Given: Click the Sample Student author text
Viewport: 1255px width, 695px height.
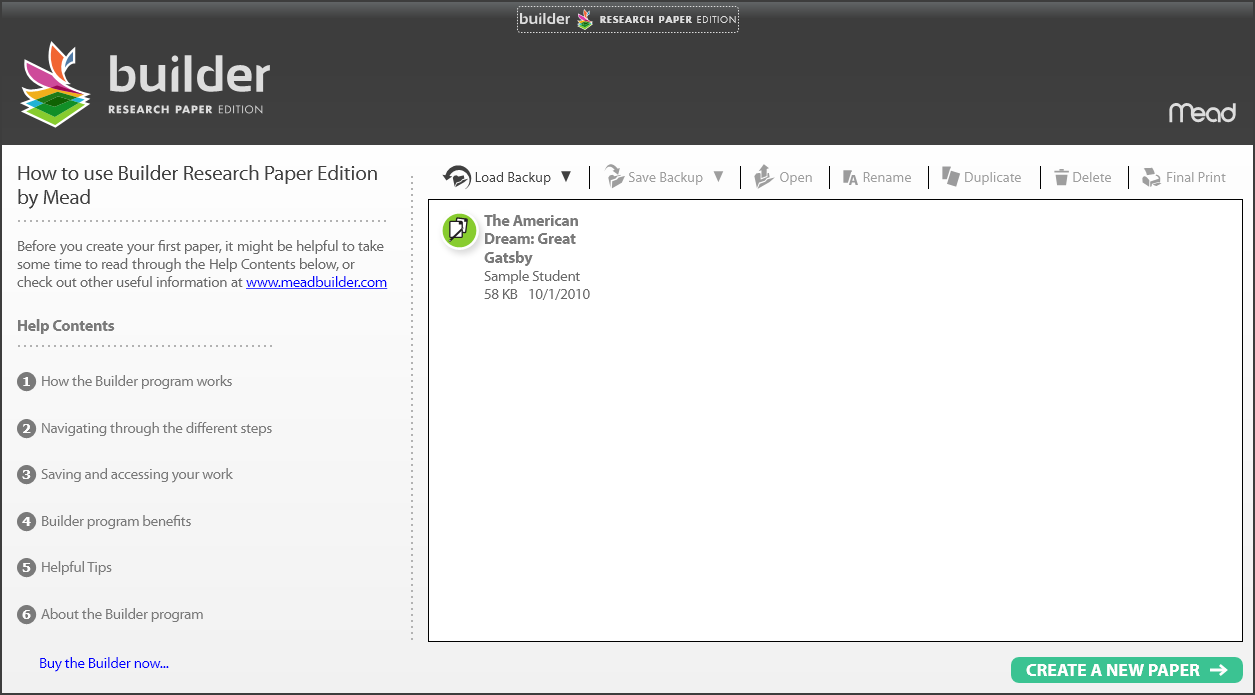Looking at the screenshot, I should 532,276.
